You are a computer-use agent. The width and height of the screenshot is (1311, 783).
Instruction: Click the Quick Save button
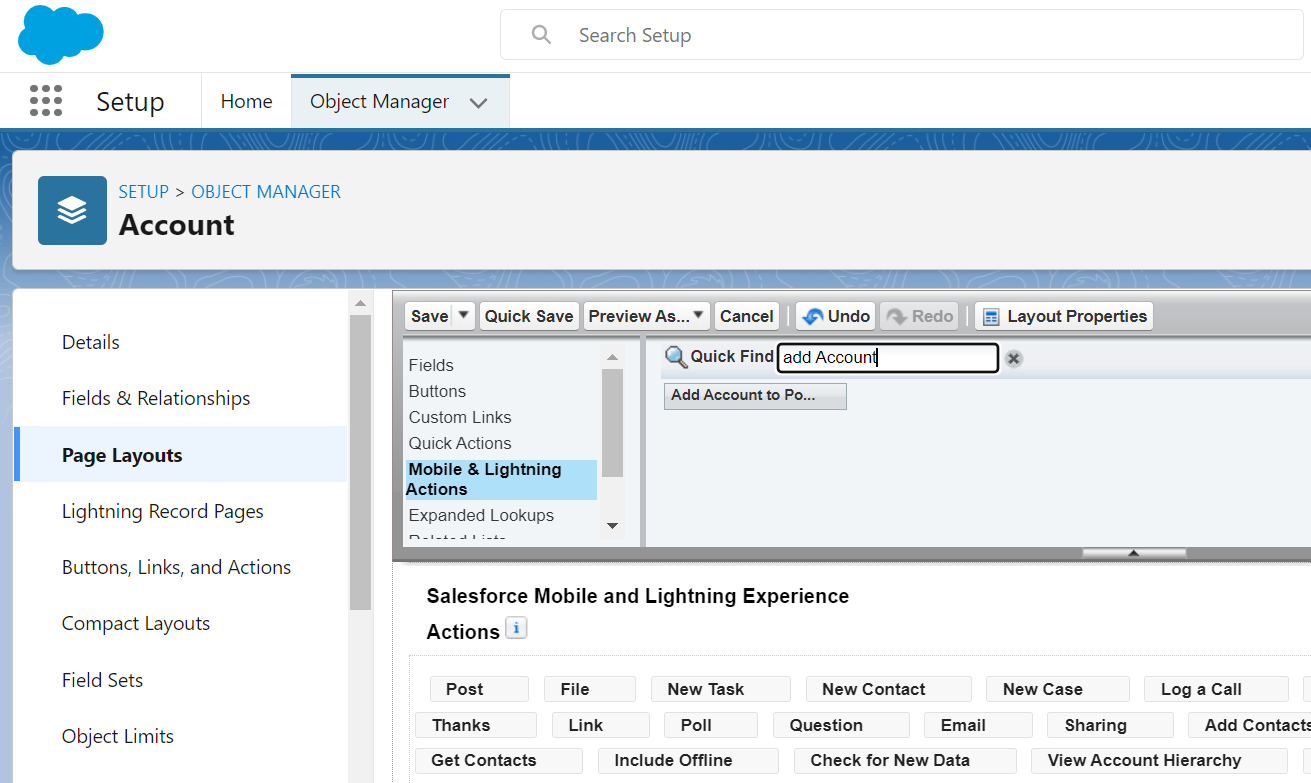[528, 315]
